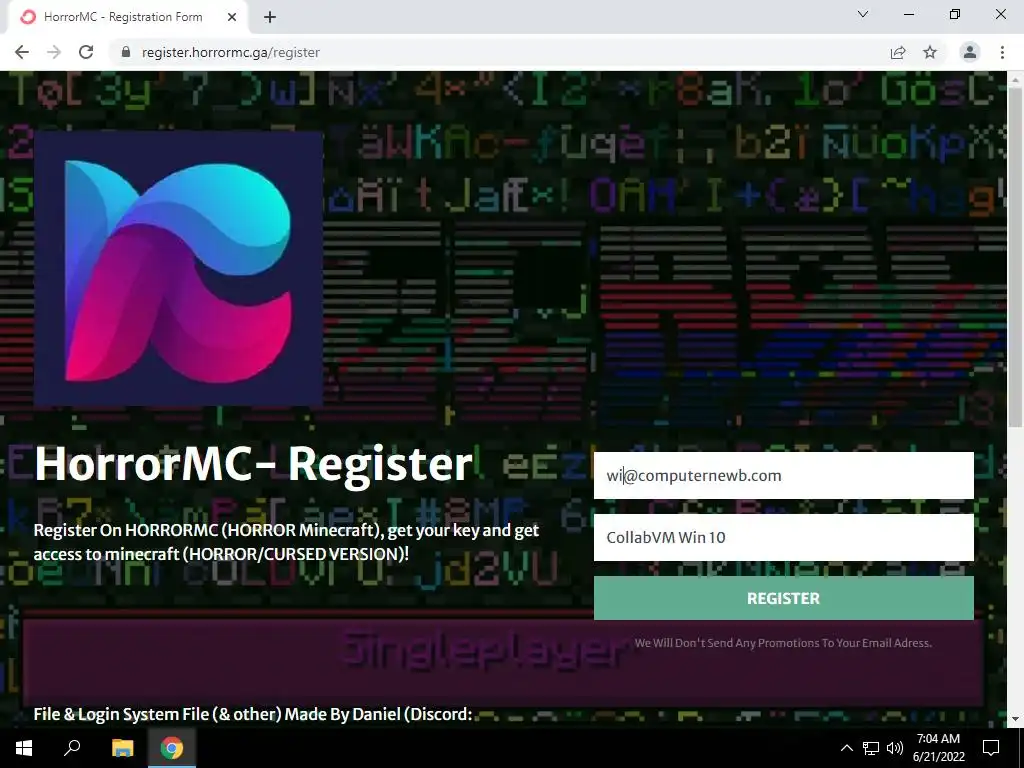Go back using the browser back arrow
Screen dimensions: 1024x768
point(22,52)
